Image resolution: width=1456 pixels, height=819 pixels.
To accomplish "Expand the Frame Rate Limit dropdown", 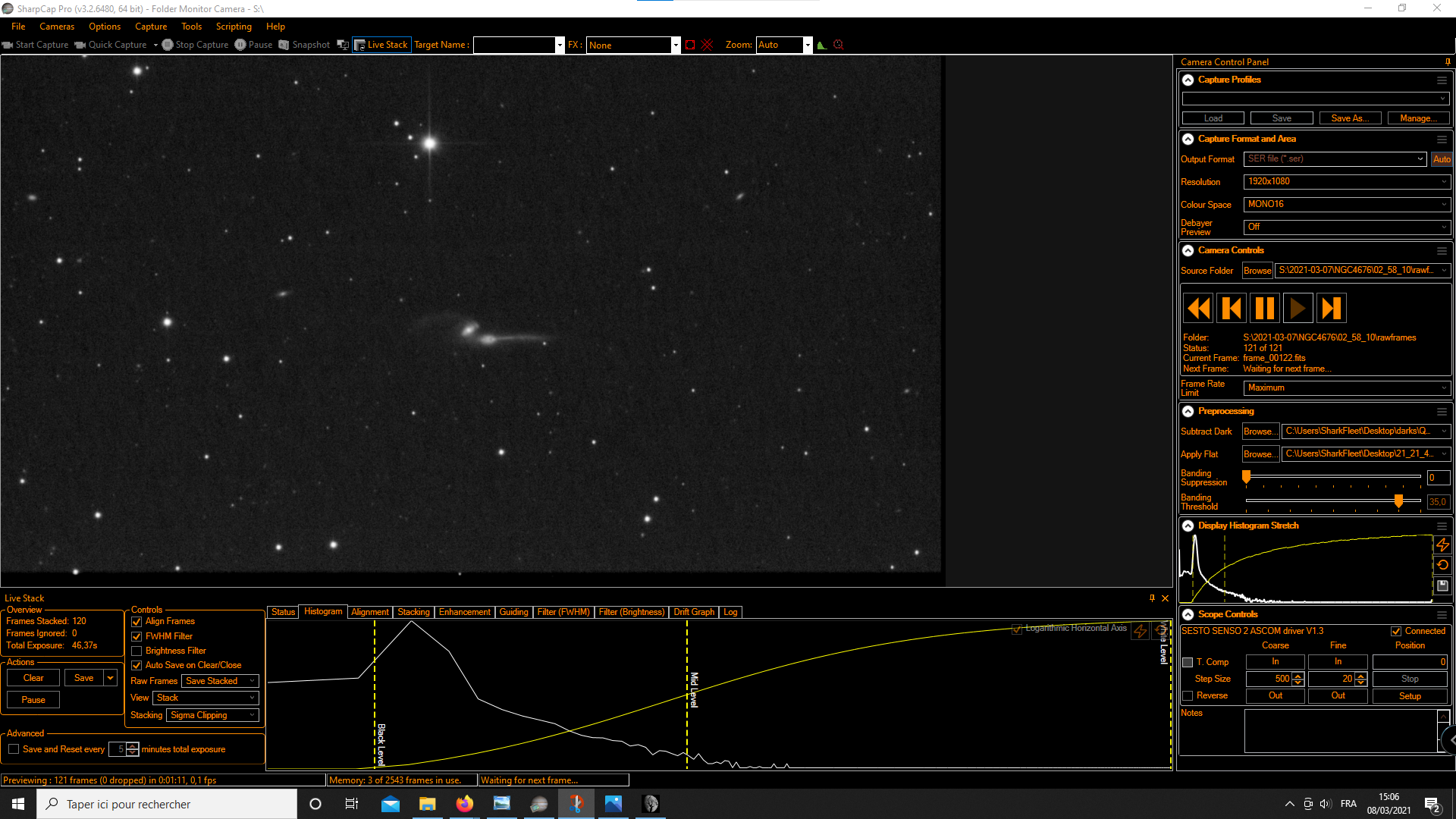I will pyautogui.click(x=1347, y=388).
